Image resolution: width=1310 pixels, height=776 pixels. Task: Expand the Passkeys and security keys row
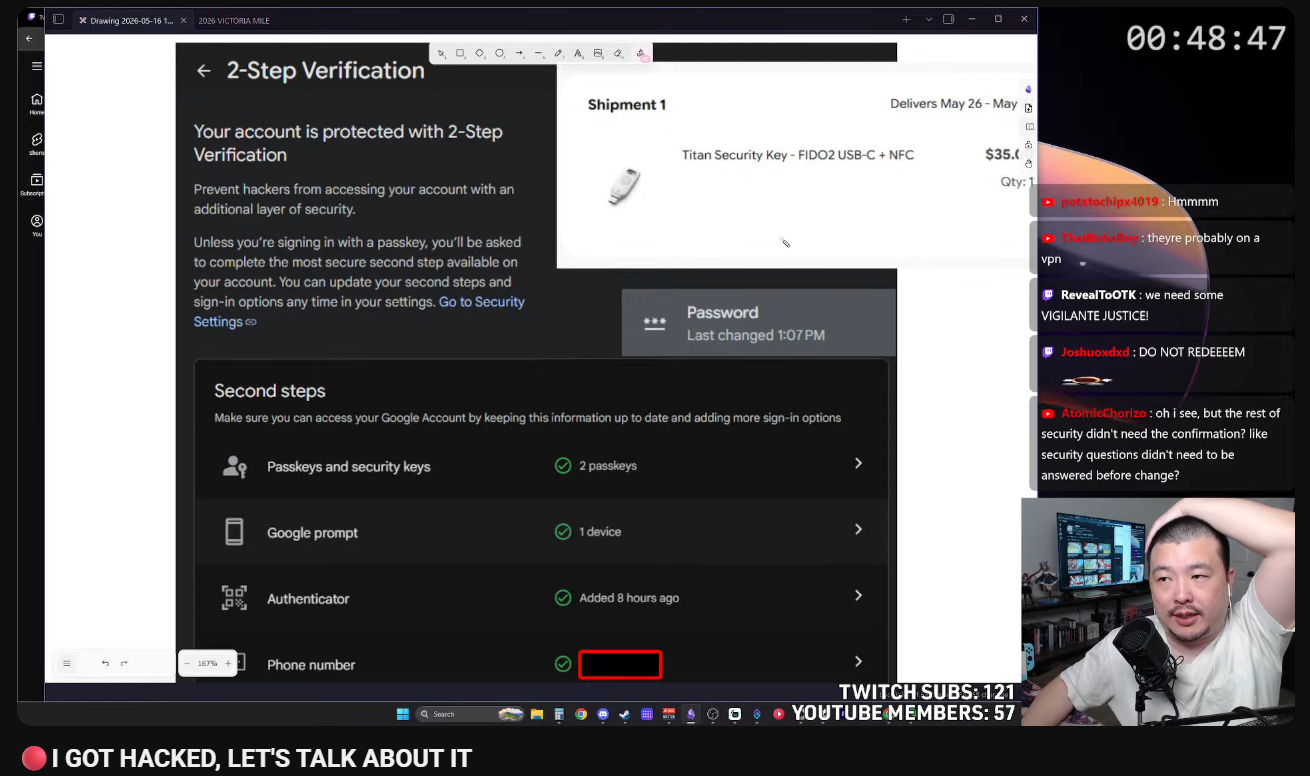[x=540, y=466]
